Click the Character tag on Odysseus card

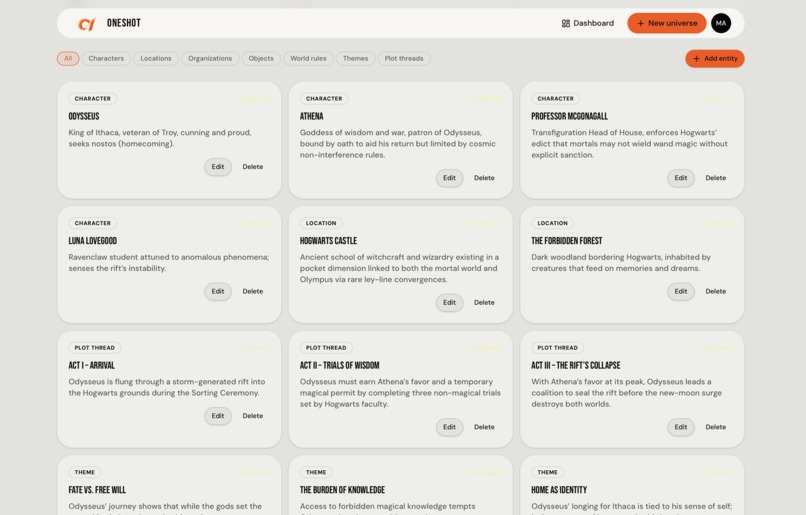point(93,99)
